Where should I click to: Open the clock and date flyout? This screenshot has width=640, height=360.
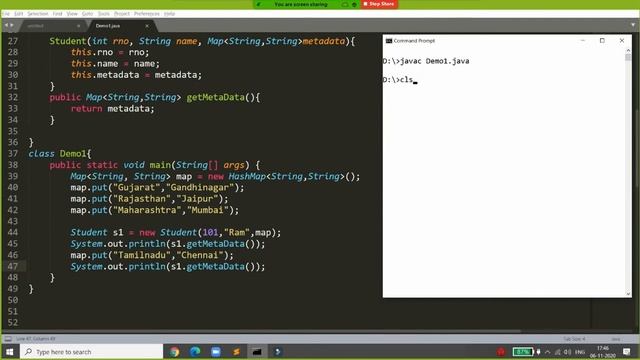tap(603, 352)
